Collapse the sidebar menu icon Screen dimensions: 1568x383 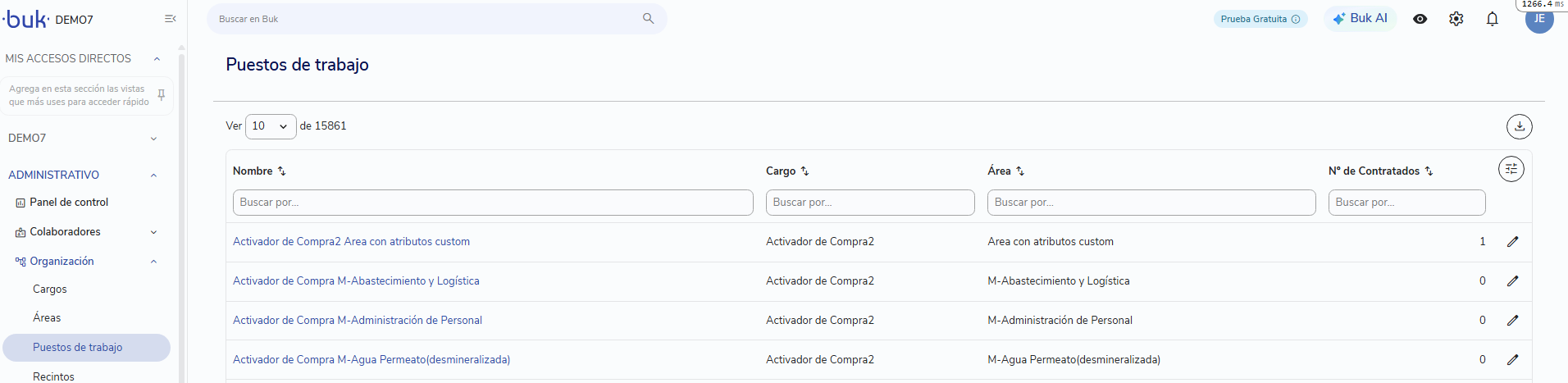[170, 19]
